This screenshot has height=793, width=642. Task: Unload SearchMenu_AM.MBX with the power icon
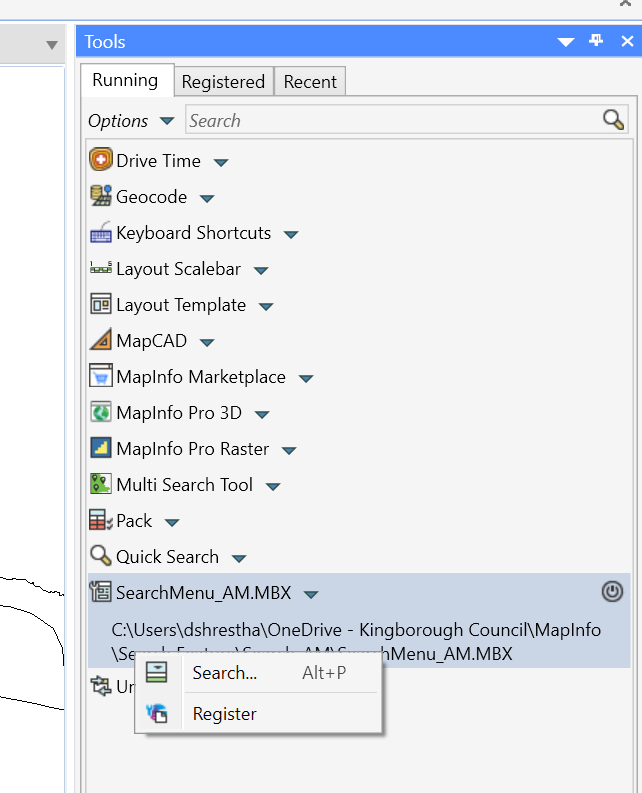point(612,592)
